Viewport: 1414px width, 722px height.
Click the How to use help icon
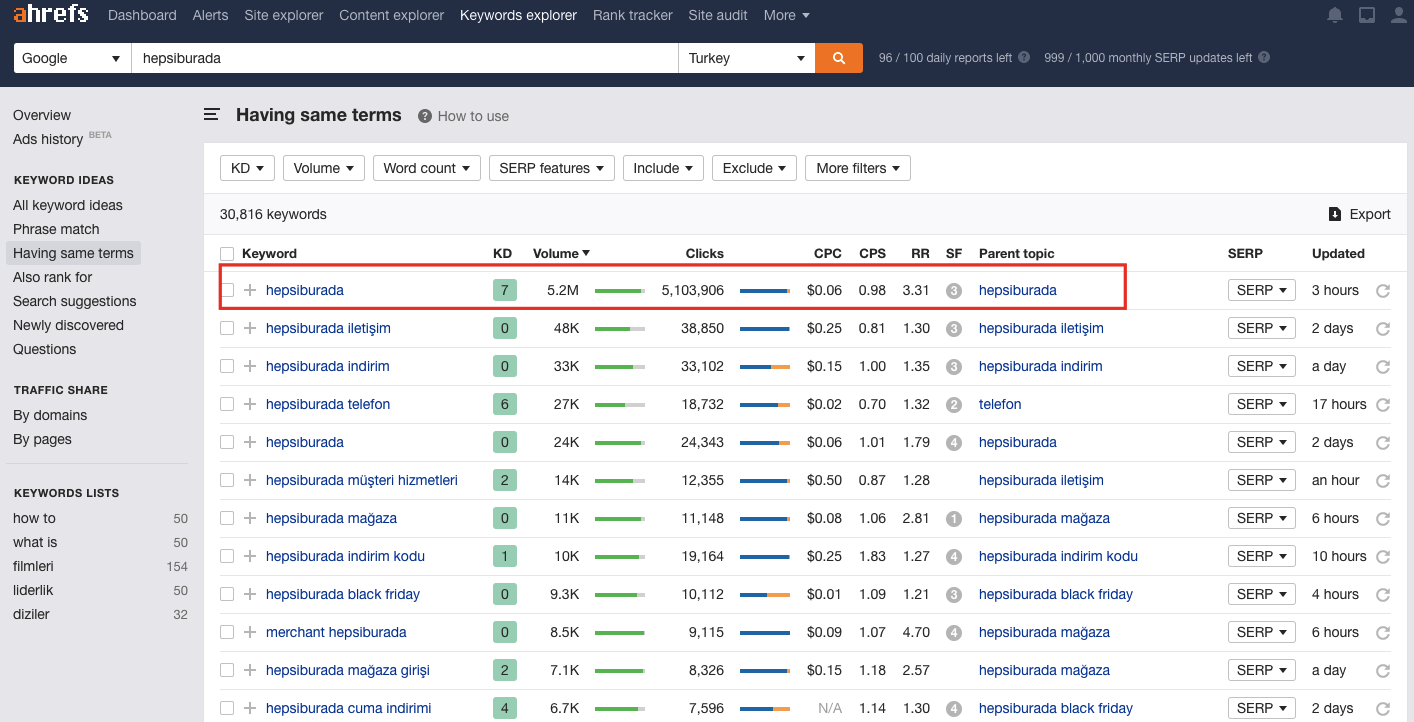coord(425,116)
